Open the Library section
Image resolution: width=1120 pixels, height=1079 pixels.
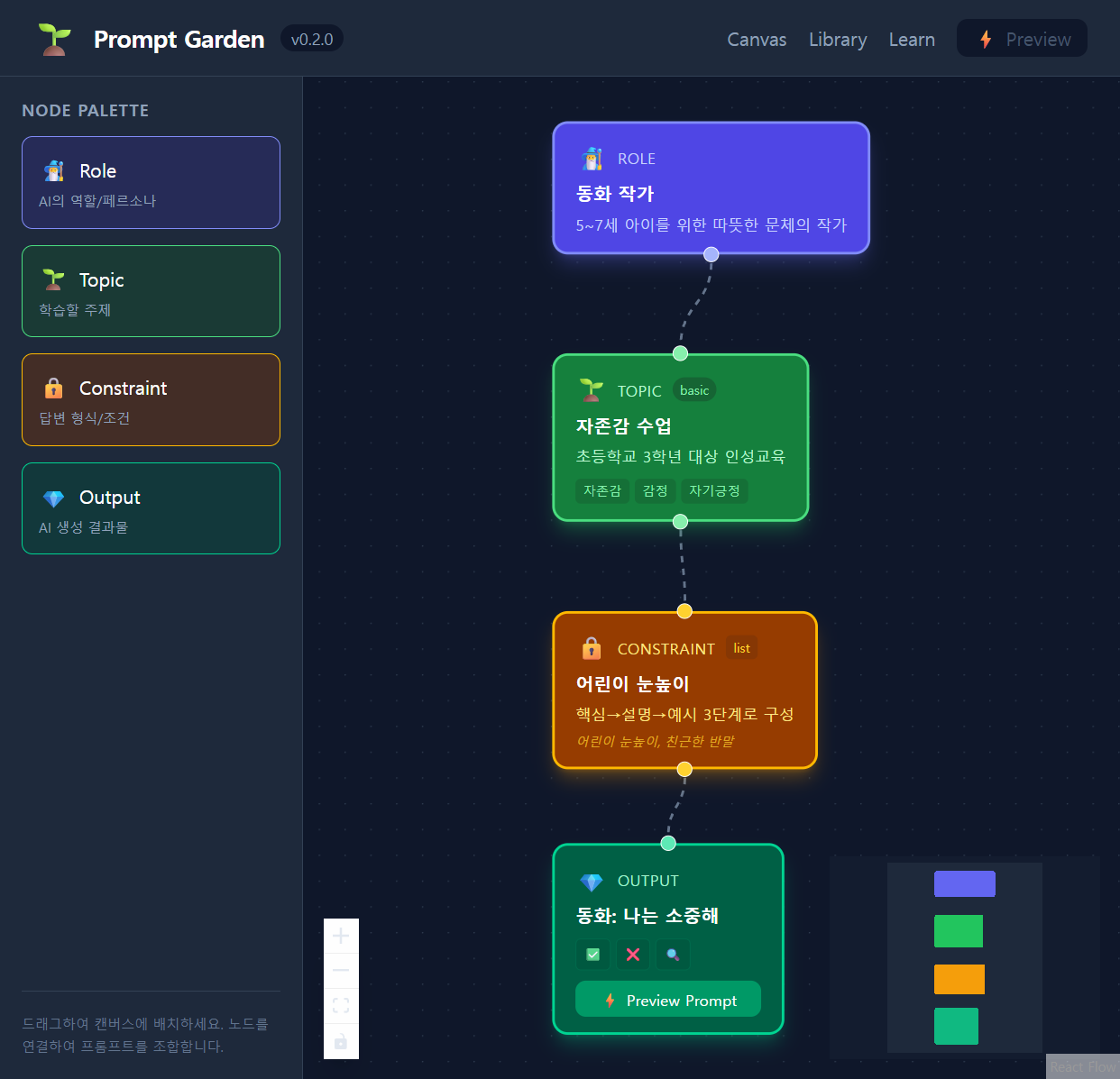coord(837,39)
